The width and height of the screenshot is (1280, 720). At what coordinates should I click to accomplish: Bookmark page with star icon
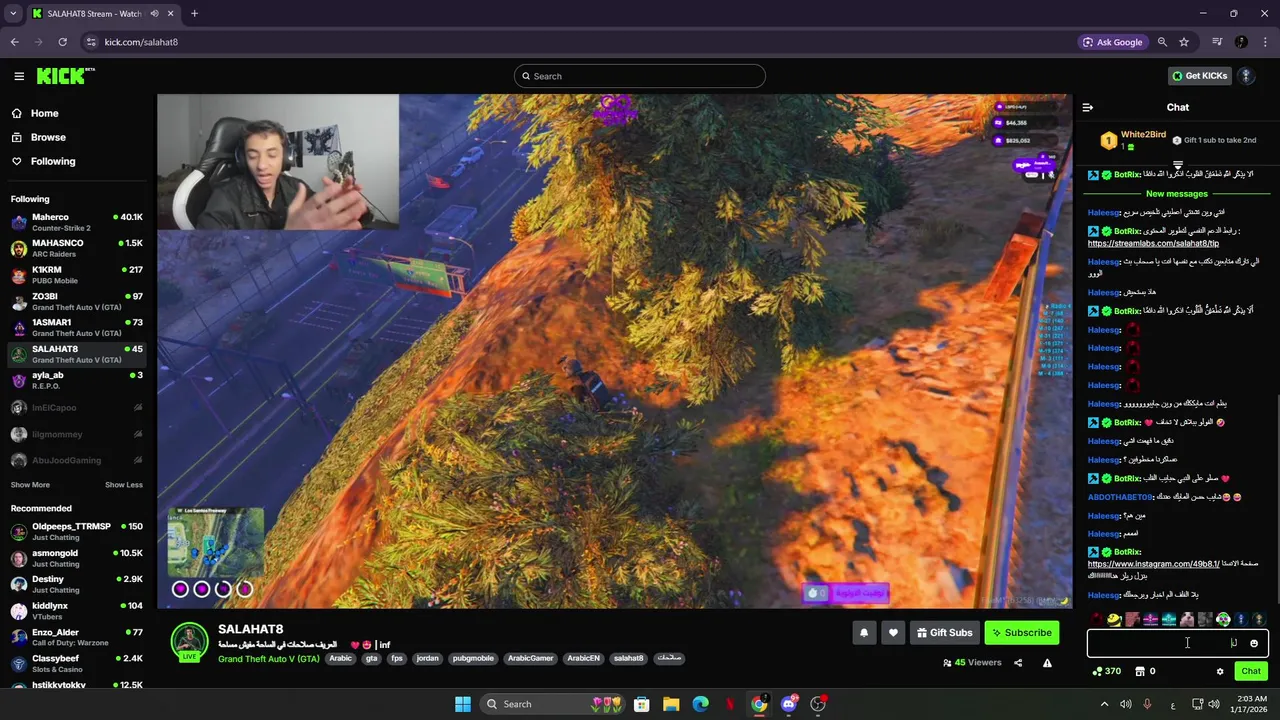(x=1184, y=42)
